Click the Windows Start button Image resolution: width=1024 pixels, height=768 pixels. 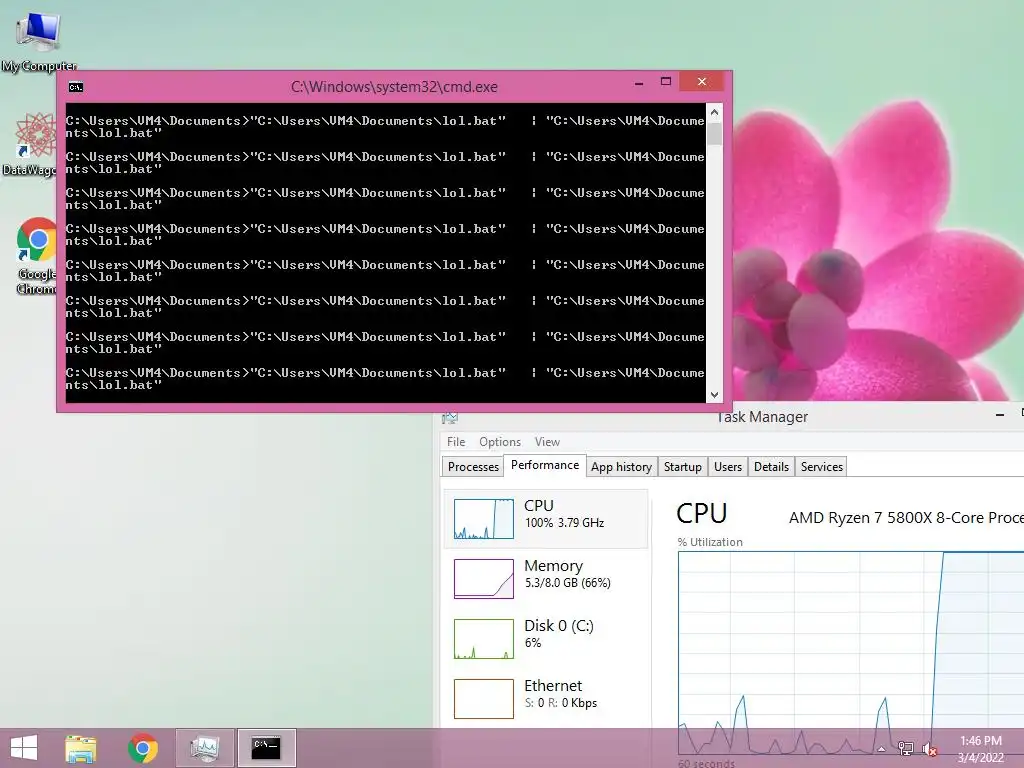[24, 748]
